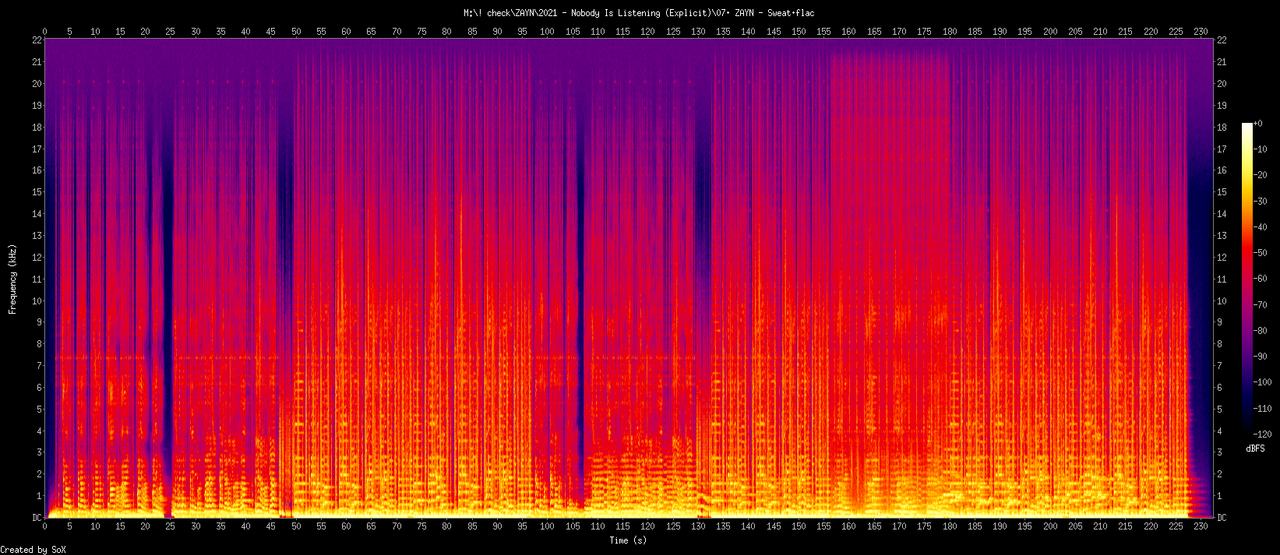Click the "-90" label on the dBFS scale
This screenshot has width=1280, height=555.
[1262, 356]
